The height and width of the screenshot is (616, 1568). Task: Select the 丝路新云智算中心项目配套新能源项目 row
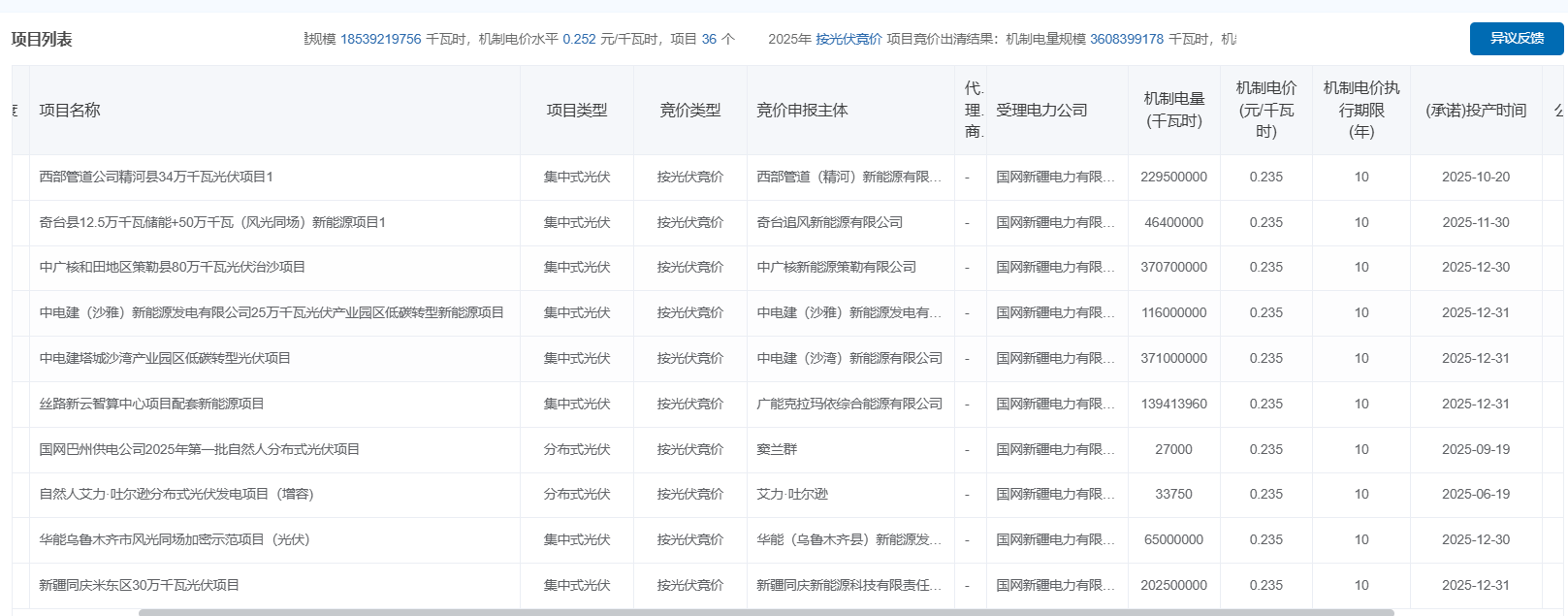tap(152, 404)
